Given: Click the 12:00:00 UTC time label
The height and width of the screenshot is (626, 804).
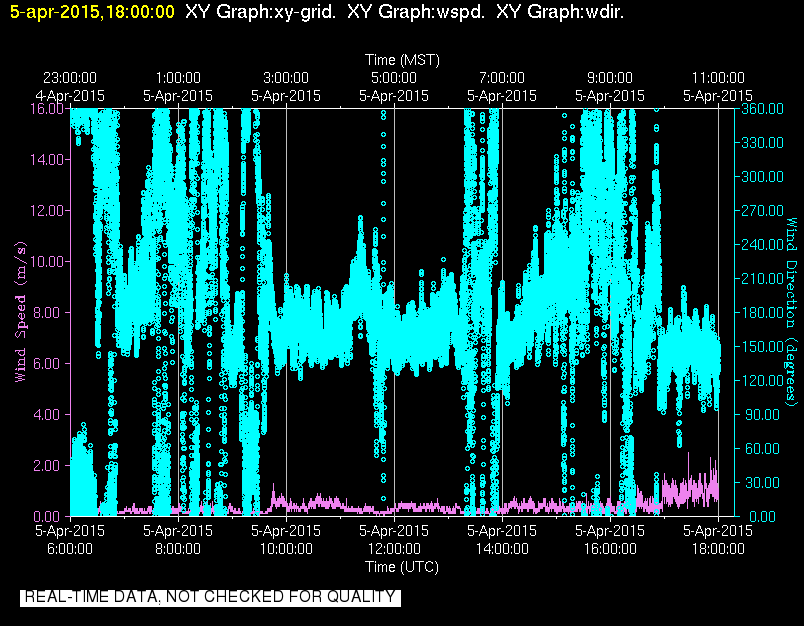Looking at the screenshot, I should (x=394, y=549).
